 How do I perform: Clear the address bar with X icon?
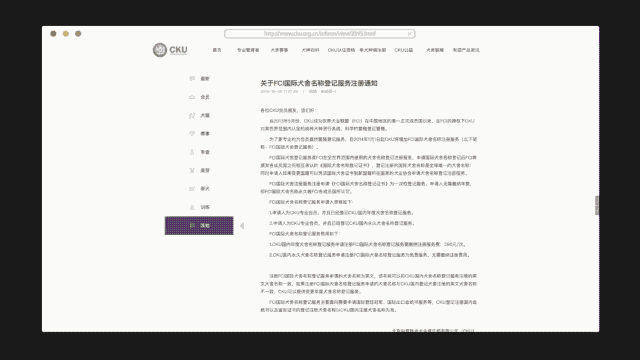click(x=409, y=34)
